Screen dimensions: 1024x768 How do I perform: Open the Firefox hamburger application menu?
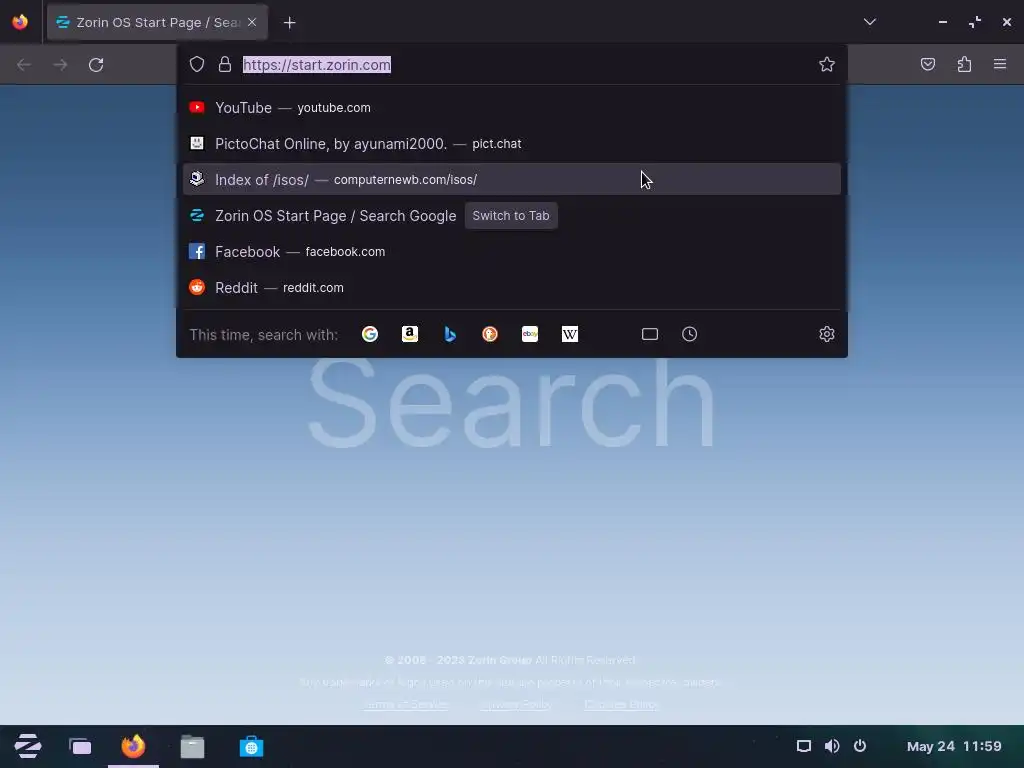click(1000, 64)
